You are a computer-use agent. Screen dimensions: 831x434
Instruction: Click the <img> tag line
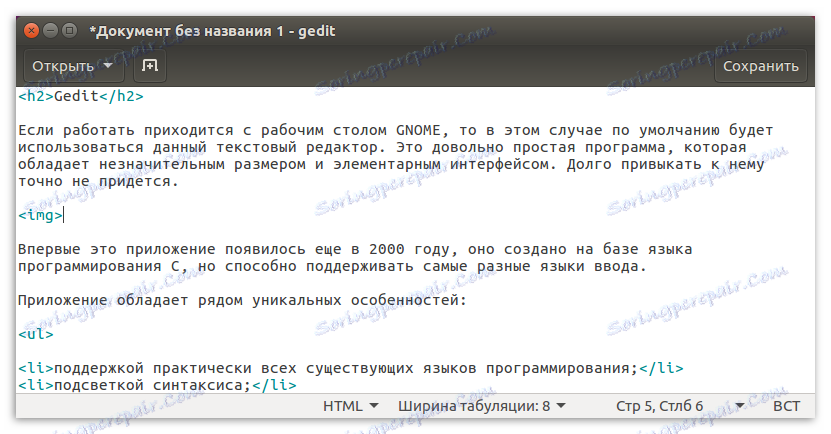(41, 215)
